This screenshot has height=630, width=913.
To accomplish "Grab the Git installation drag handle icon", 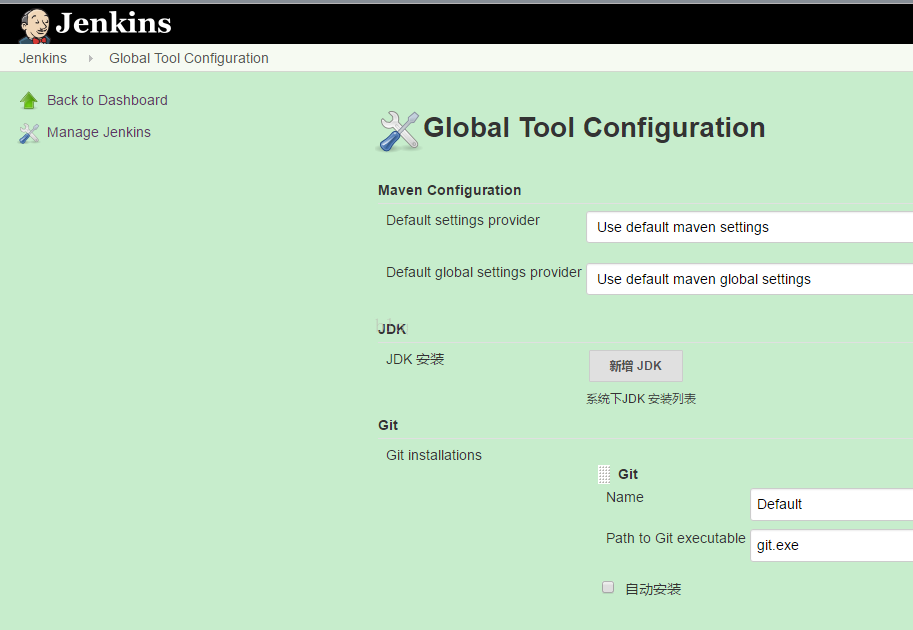I will (604, 475).
